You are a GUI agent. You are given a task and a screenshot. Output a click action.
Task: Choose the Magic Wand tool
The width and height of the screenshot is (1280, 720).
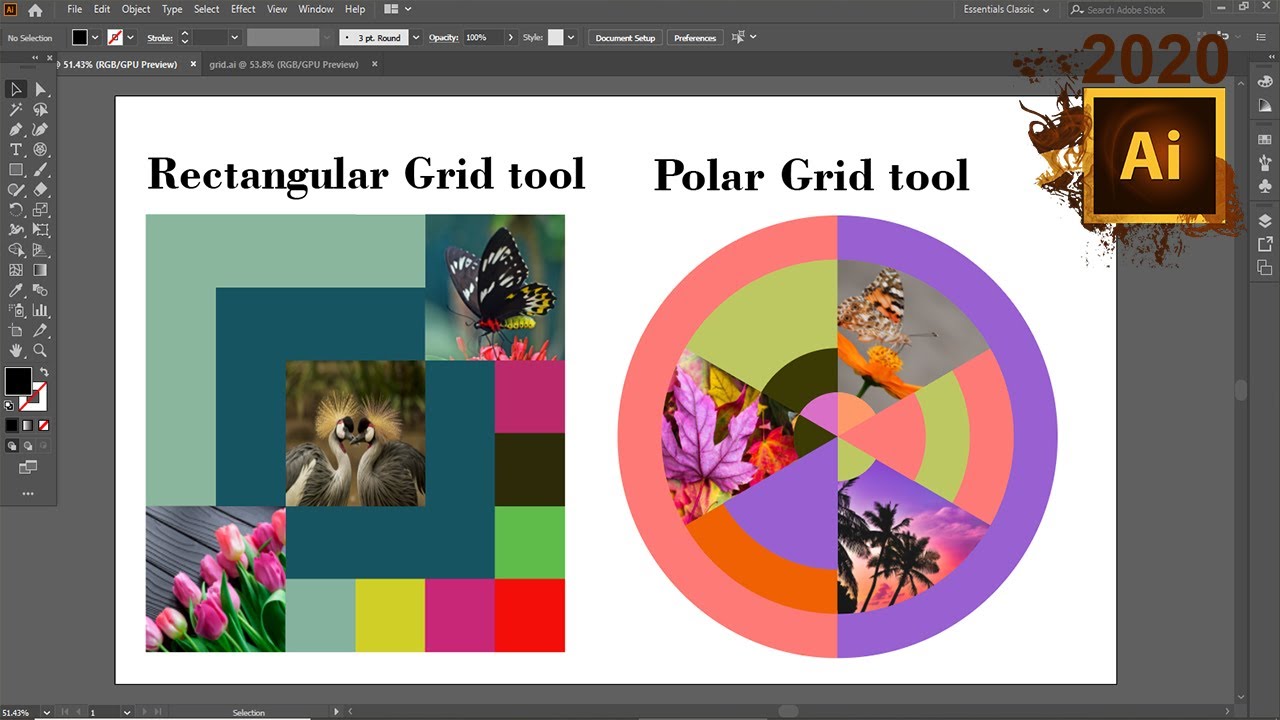coord(16,110)
